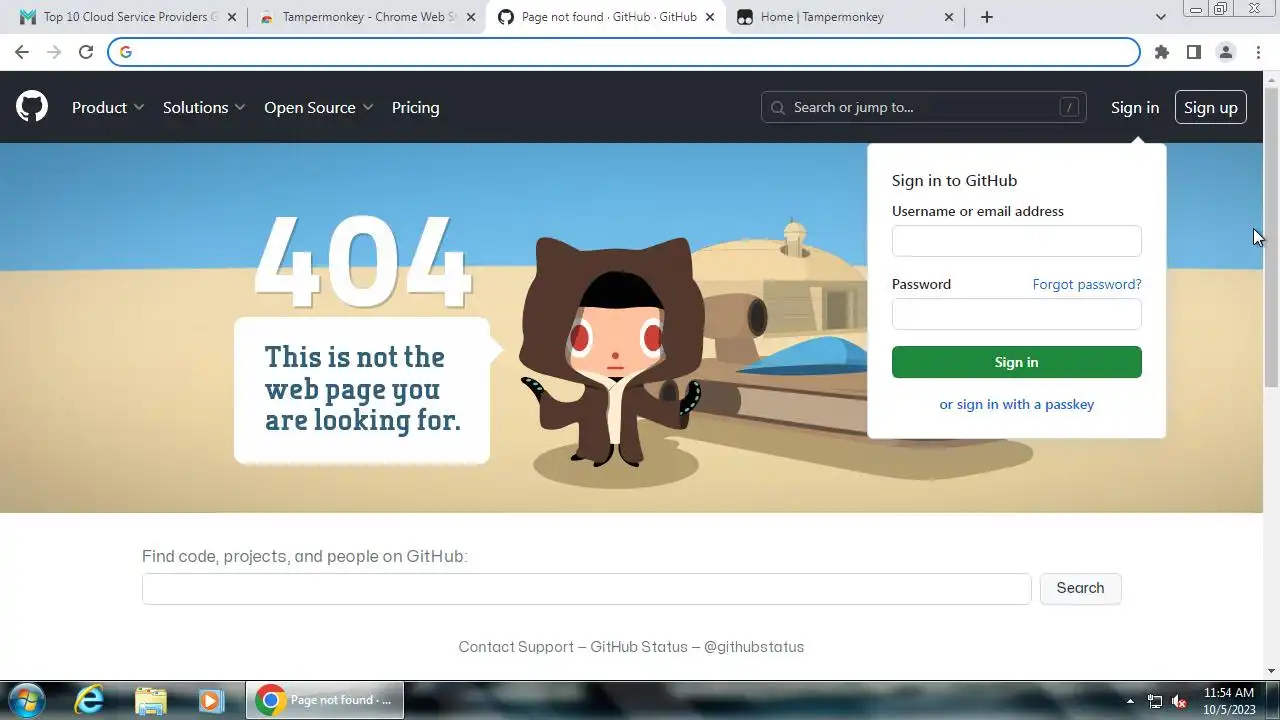Image resolution: width=1280 pixels, height=720 pixels.
Task: Click the Find code, projects, people search box
Action: pos(586,588)
